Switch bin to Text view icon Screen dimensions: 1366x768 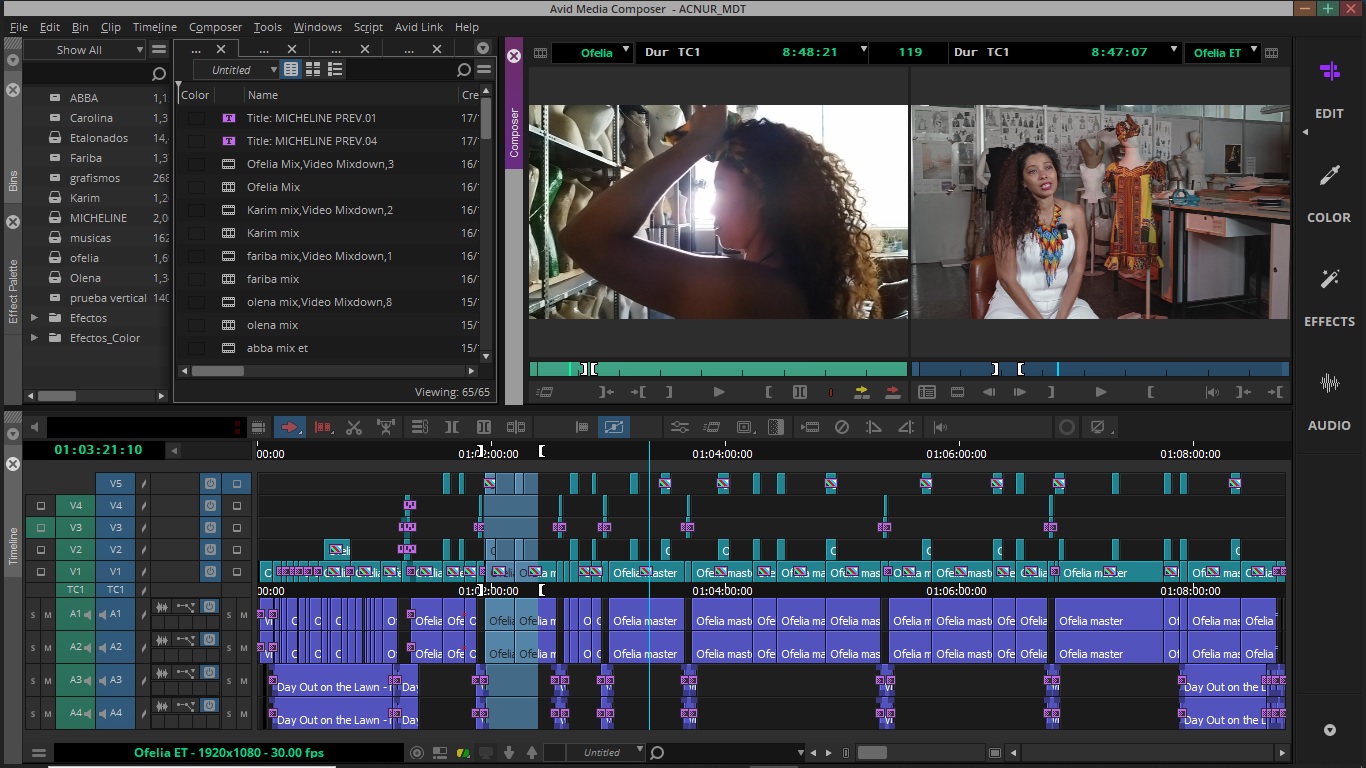pos(291,69)
